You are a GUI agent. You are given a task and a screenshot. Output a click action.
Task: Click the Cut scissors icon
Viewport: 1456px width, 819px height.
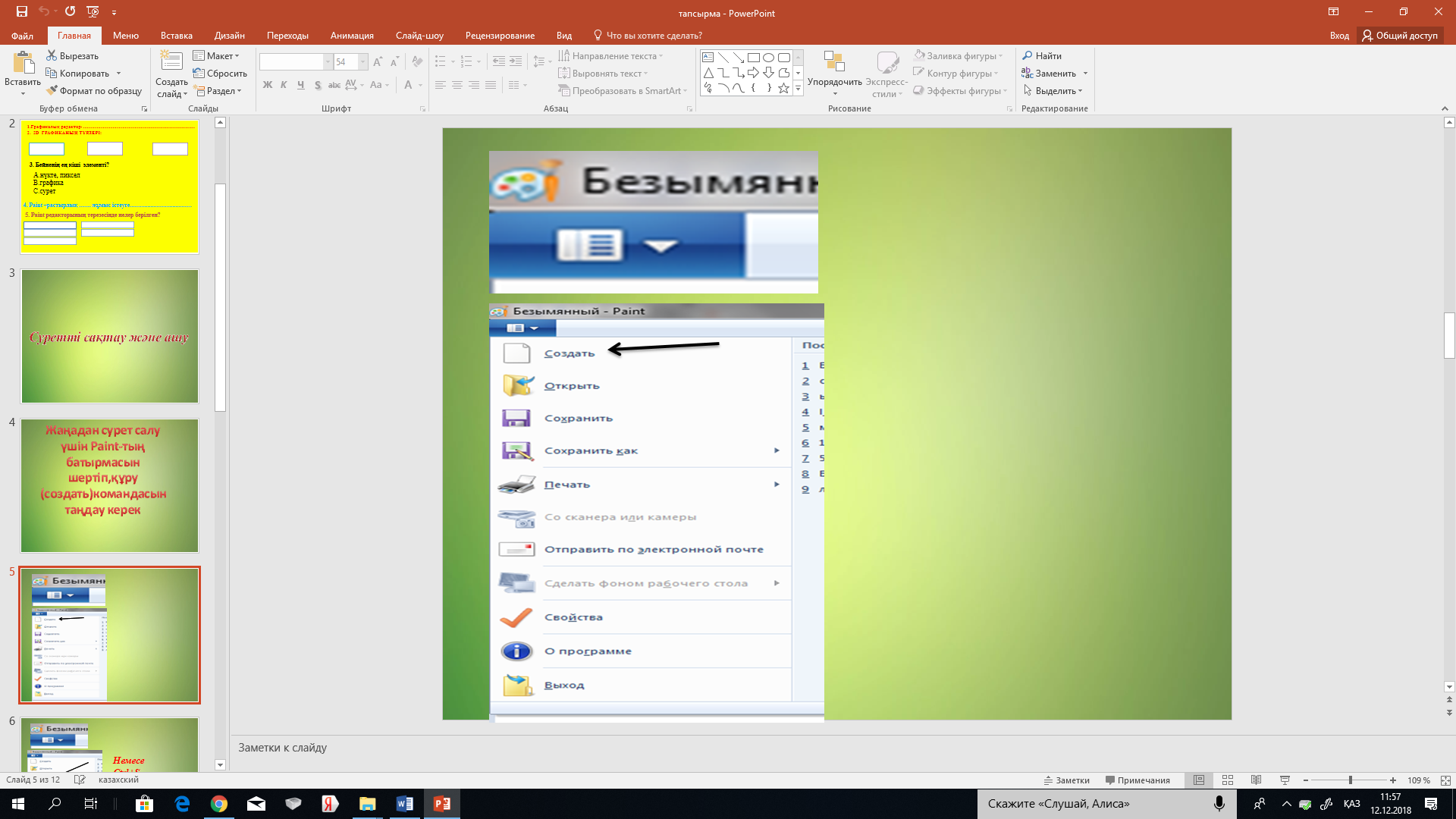[52, 55]
